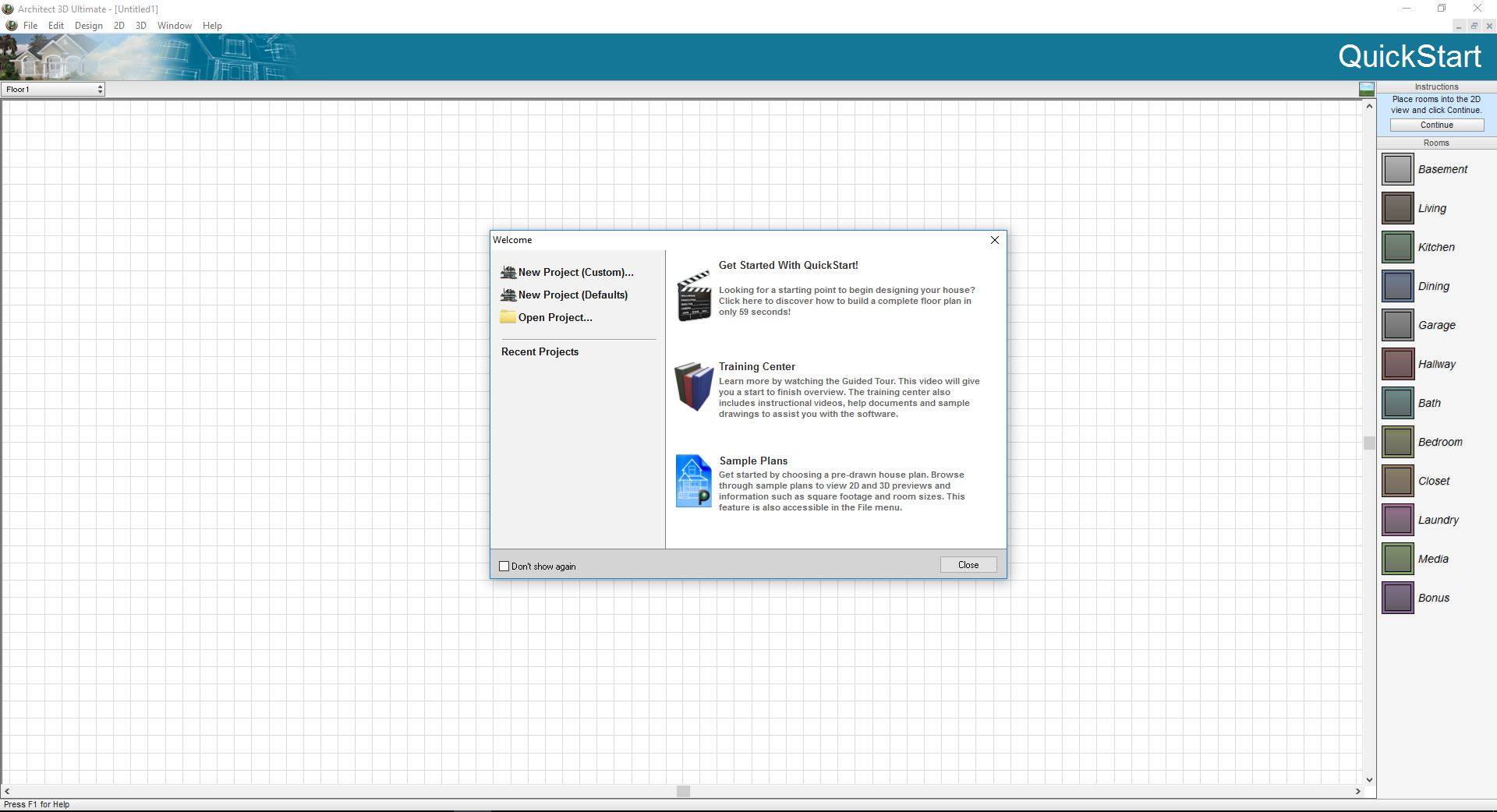Click the Close button in Welcome dialog

tap(968, 565)
